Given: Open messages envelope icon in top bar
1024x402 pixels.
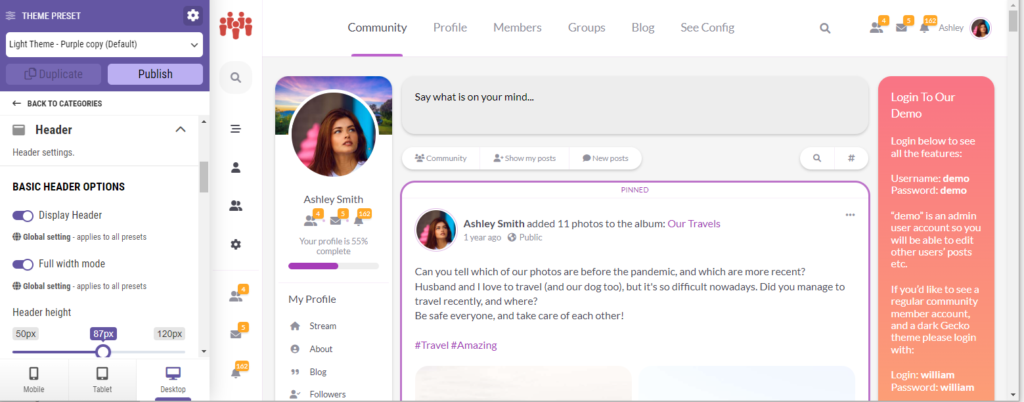Looking at the screenshot, I should 901,28.
